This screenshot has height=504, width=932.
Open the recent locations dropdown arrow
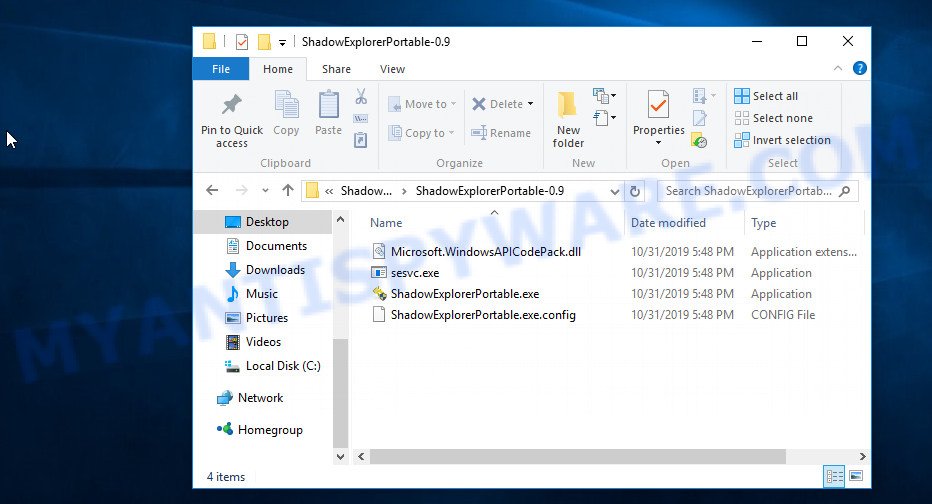coord(265,191)
